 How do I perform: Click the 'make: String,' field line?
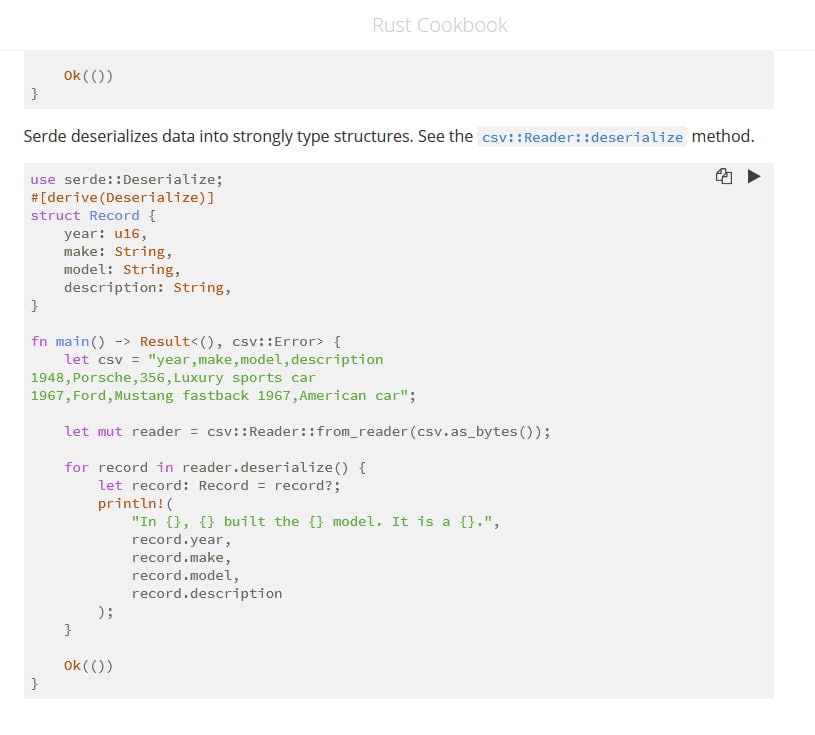(x=118, y=252)
